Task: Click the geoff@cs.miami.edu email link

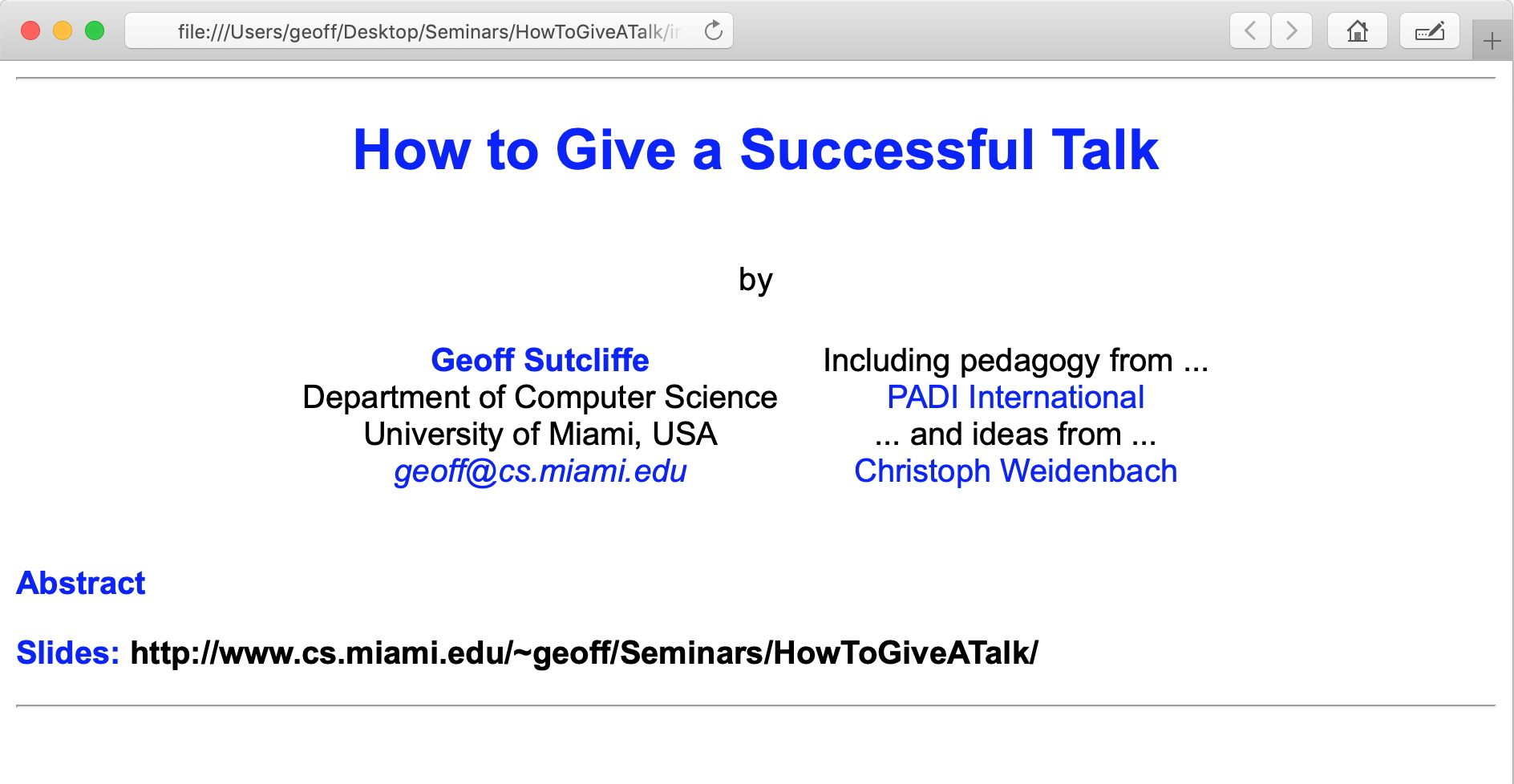Action: [540, 471]
